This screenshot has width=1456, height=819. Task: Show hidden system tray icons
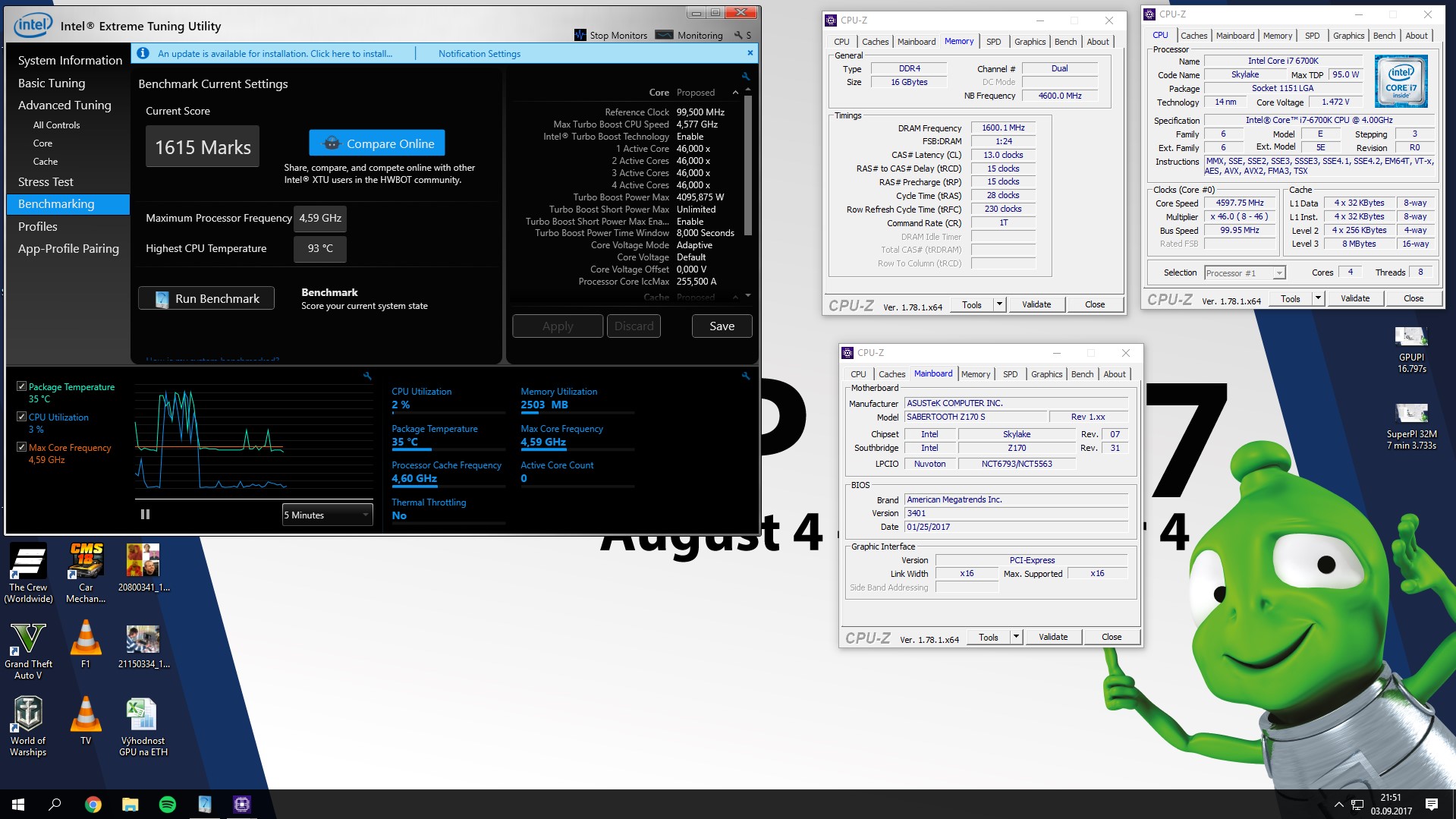click(1338, 805)
